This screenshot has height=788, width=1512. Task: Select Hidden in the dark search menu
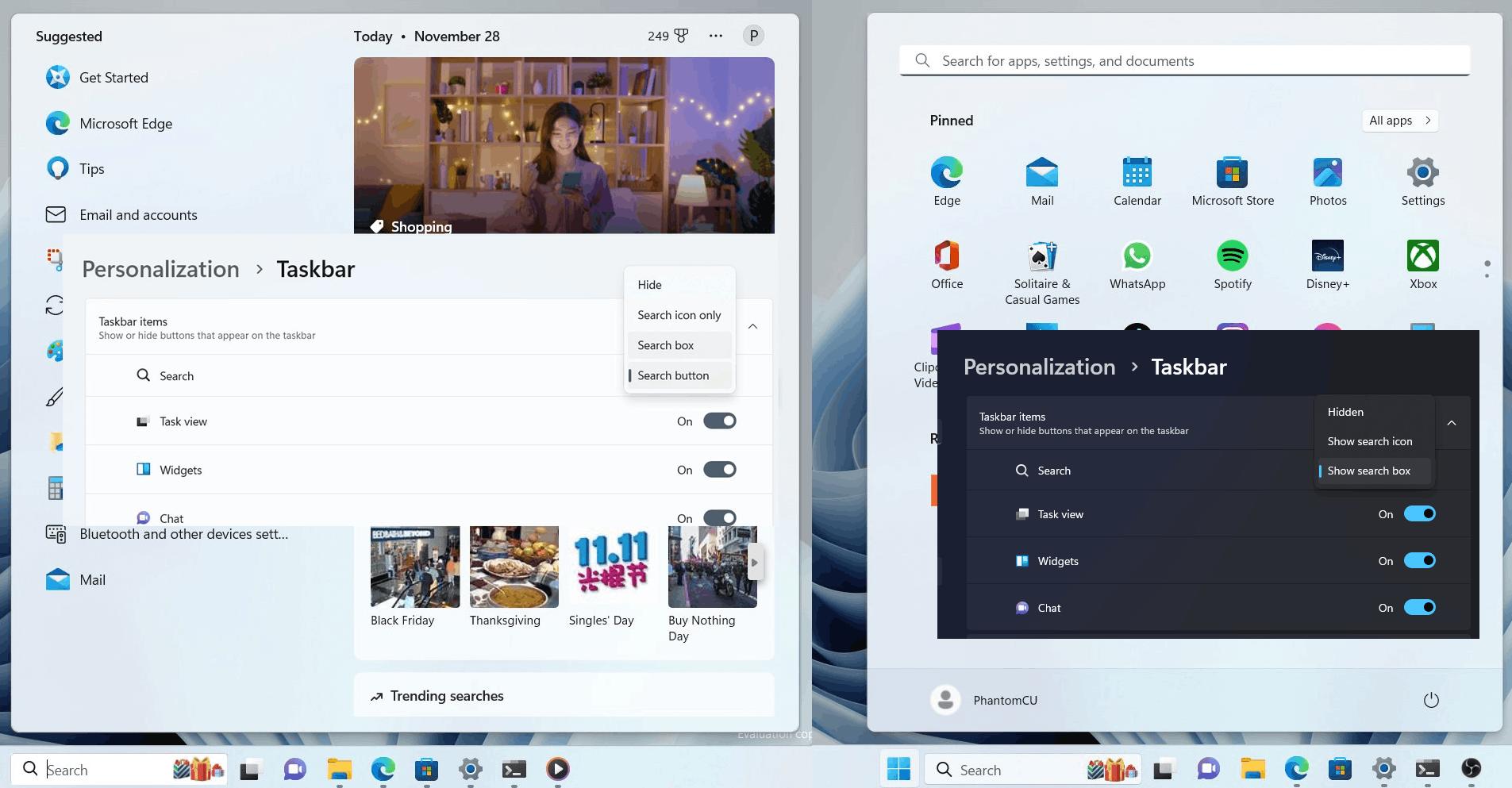pos(1345,412)
